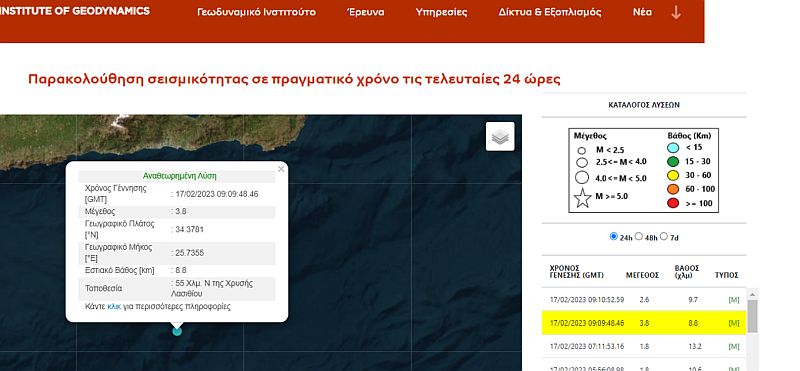Select the 24h time range radio

pos(613,236)
